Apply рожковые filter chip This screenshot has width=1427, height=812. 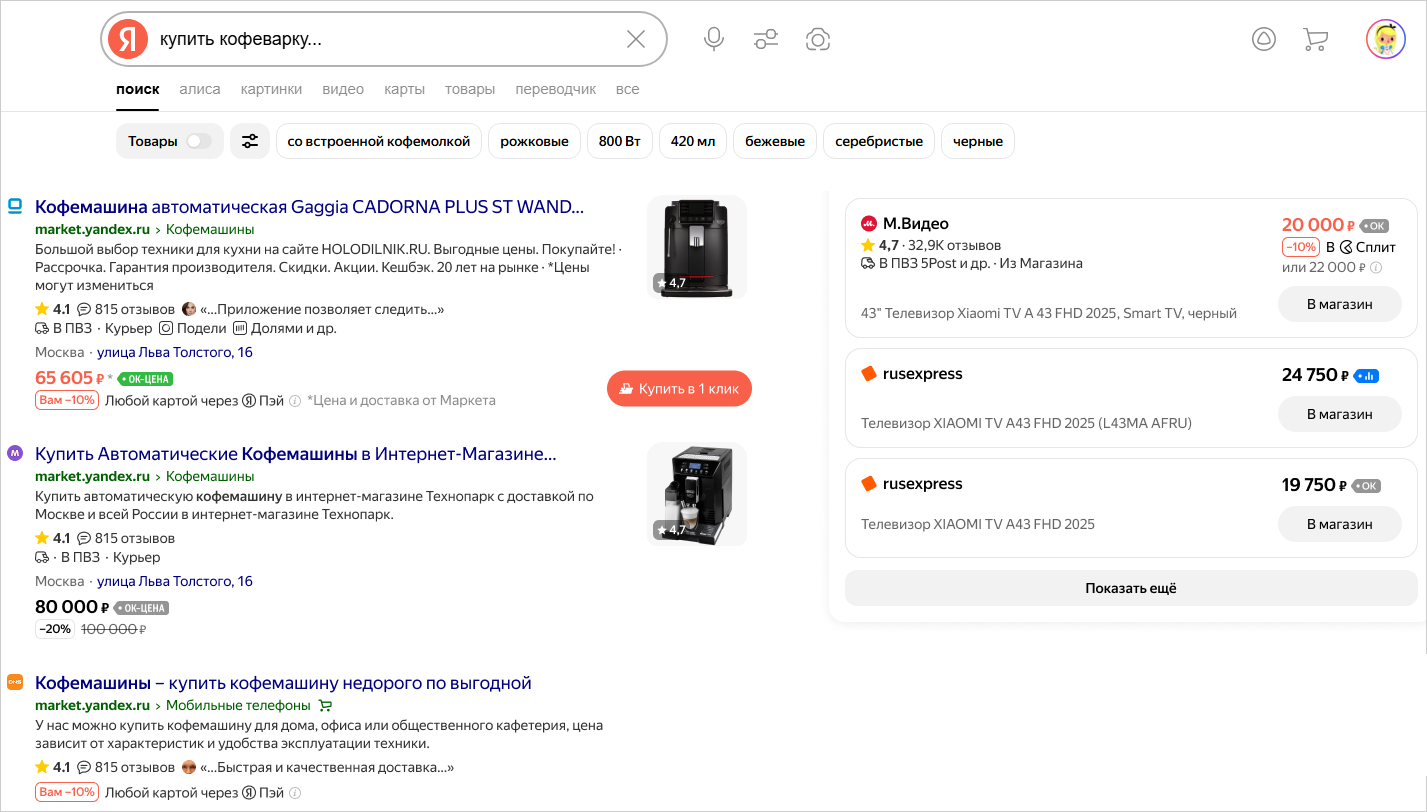pos(535,141)
